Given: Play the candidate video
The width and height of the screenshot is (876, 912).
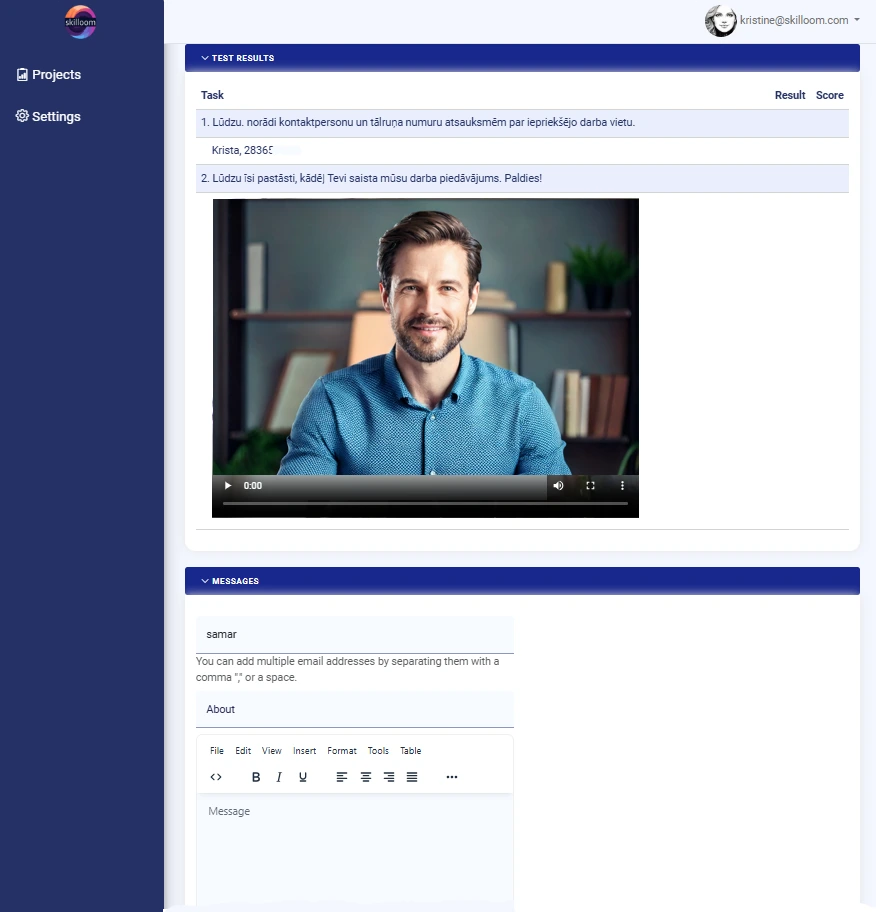Looking at the screenshot, I should [228, 486].
